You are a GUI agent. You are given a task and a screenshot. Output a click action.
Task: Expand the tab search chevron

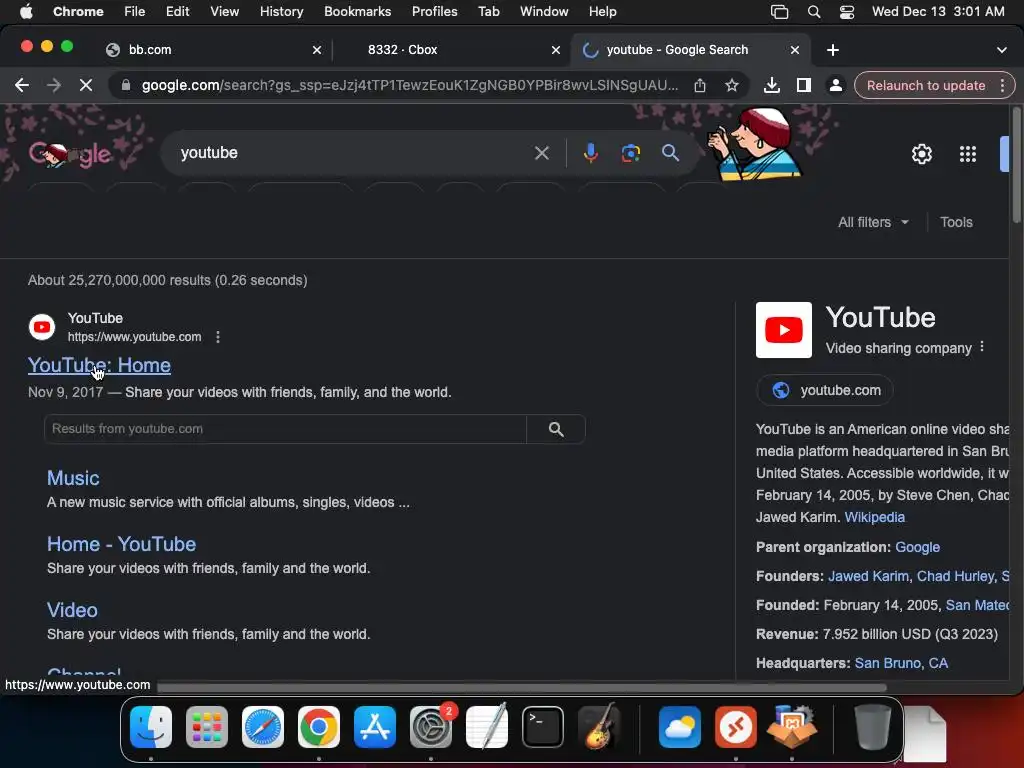pyautogui.click(x=1001, y=50)
